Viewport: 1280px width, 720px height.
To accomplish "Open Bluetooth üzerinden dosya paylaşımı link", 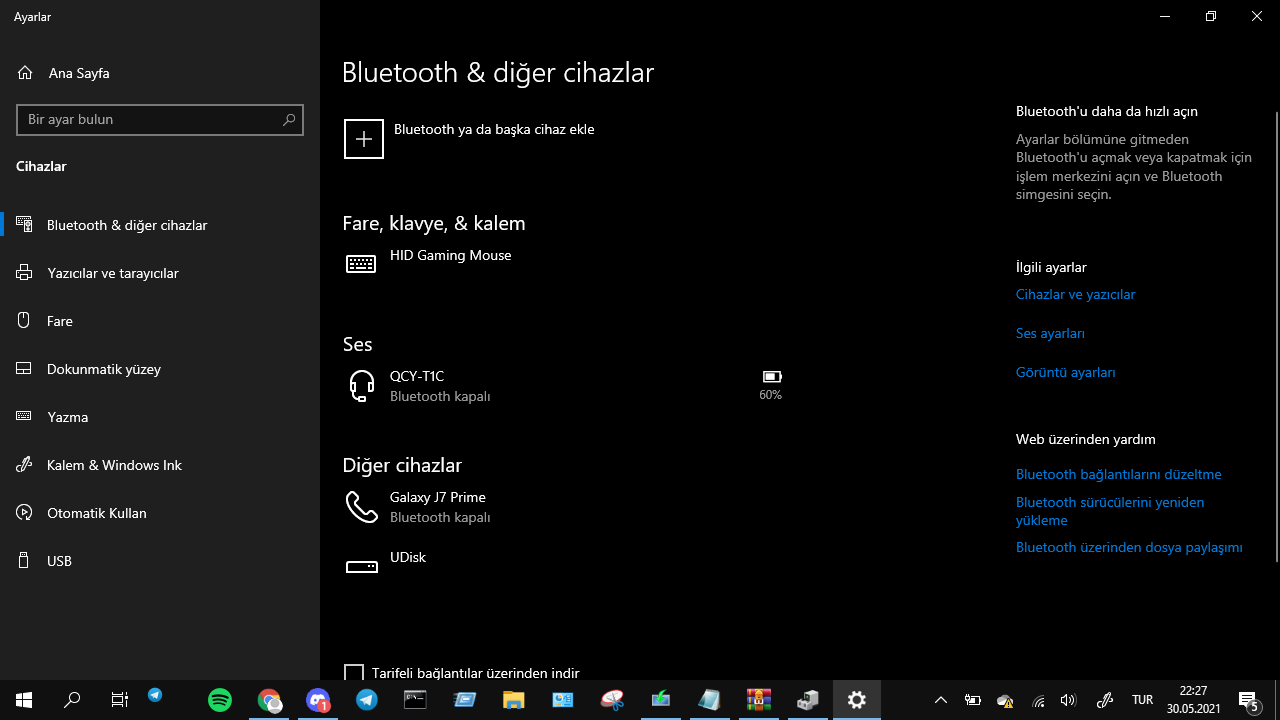I will [1129, 547].
